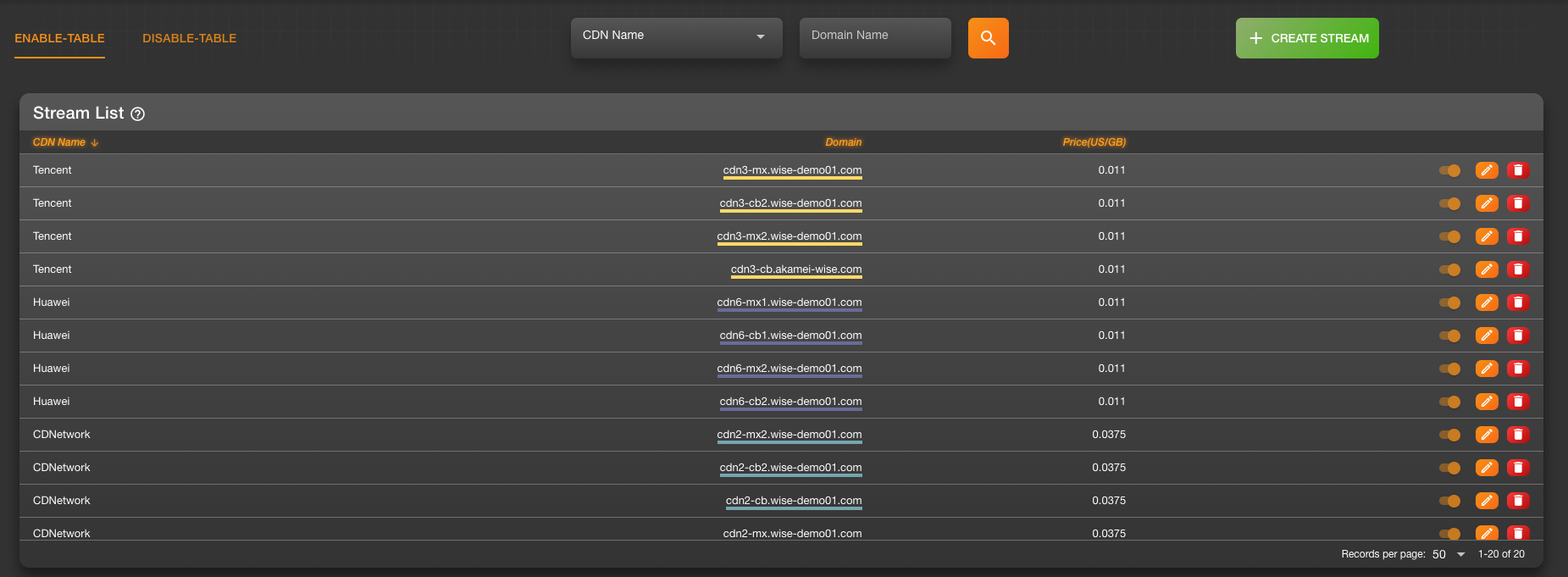Image resolution: width=1568 pixels, height=577 pixels.
Task: Edit the cdn2-cb2.wise-demo01.com stream
Action: pos(1487,468)
